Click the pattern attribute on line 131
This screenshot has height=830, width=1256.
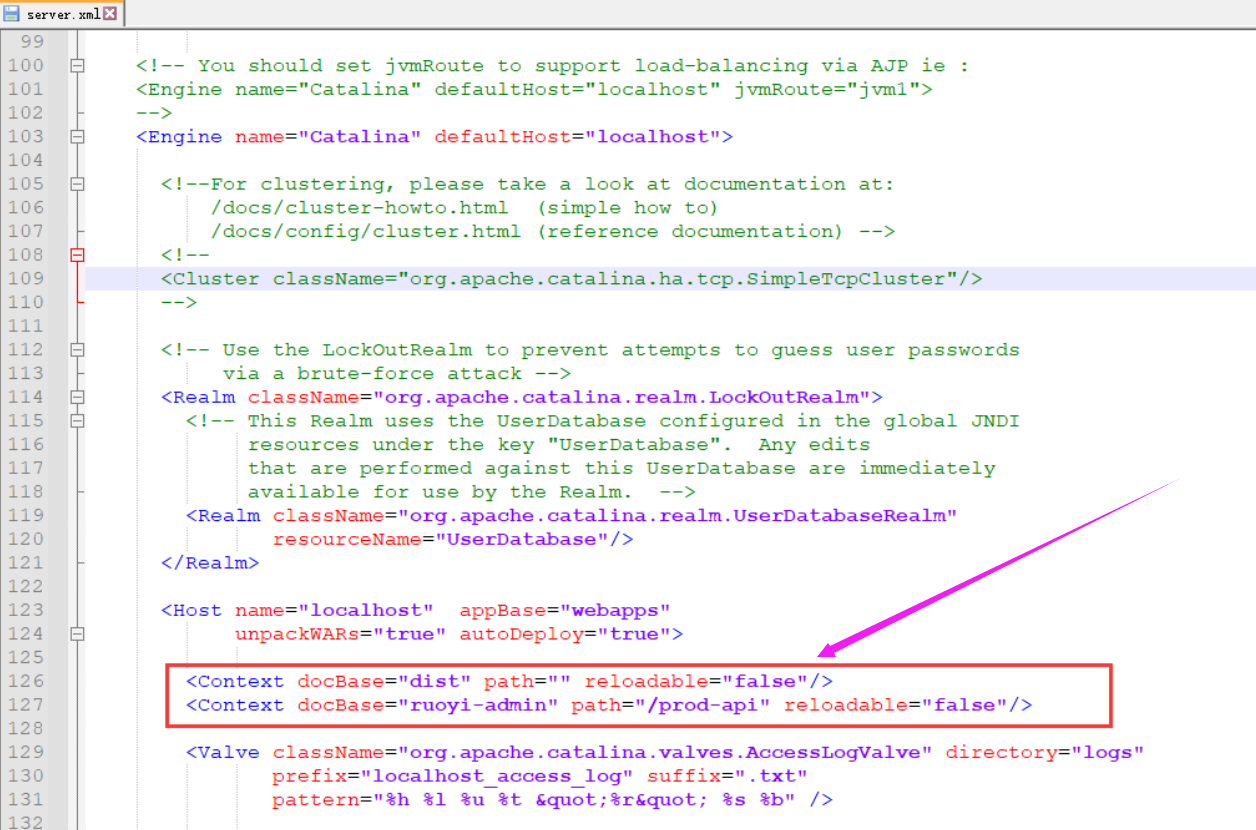click(x=534, y=800)
